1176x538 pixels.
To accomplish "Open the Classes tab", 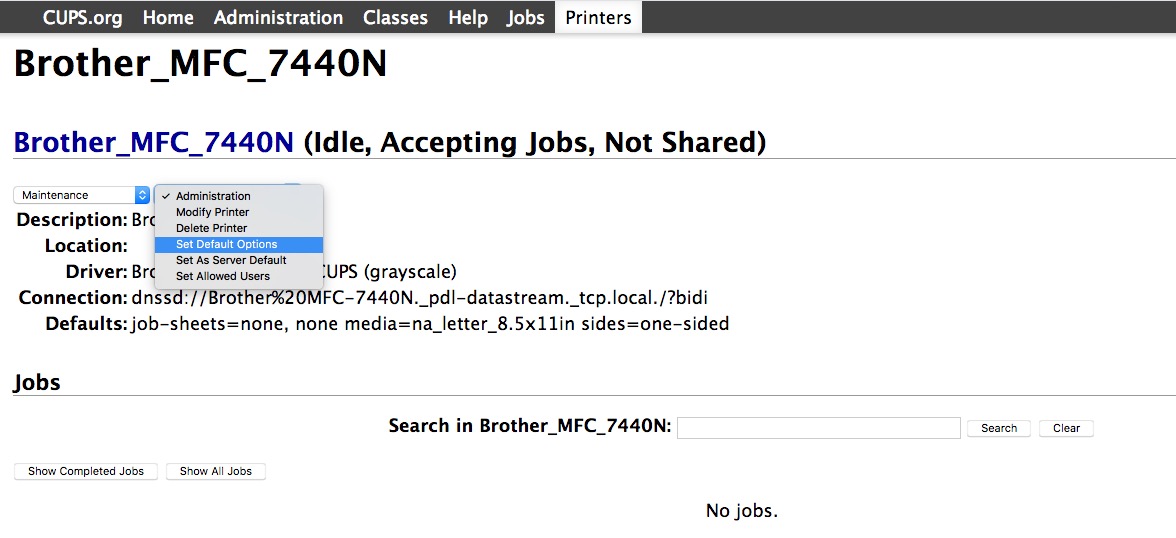I will coord(395,17).
